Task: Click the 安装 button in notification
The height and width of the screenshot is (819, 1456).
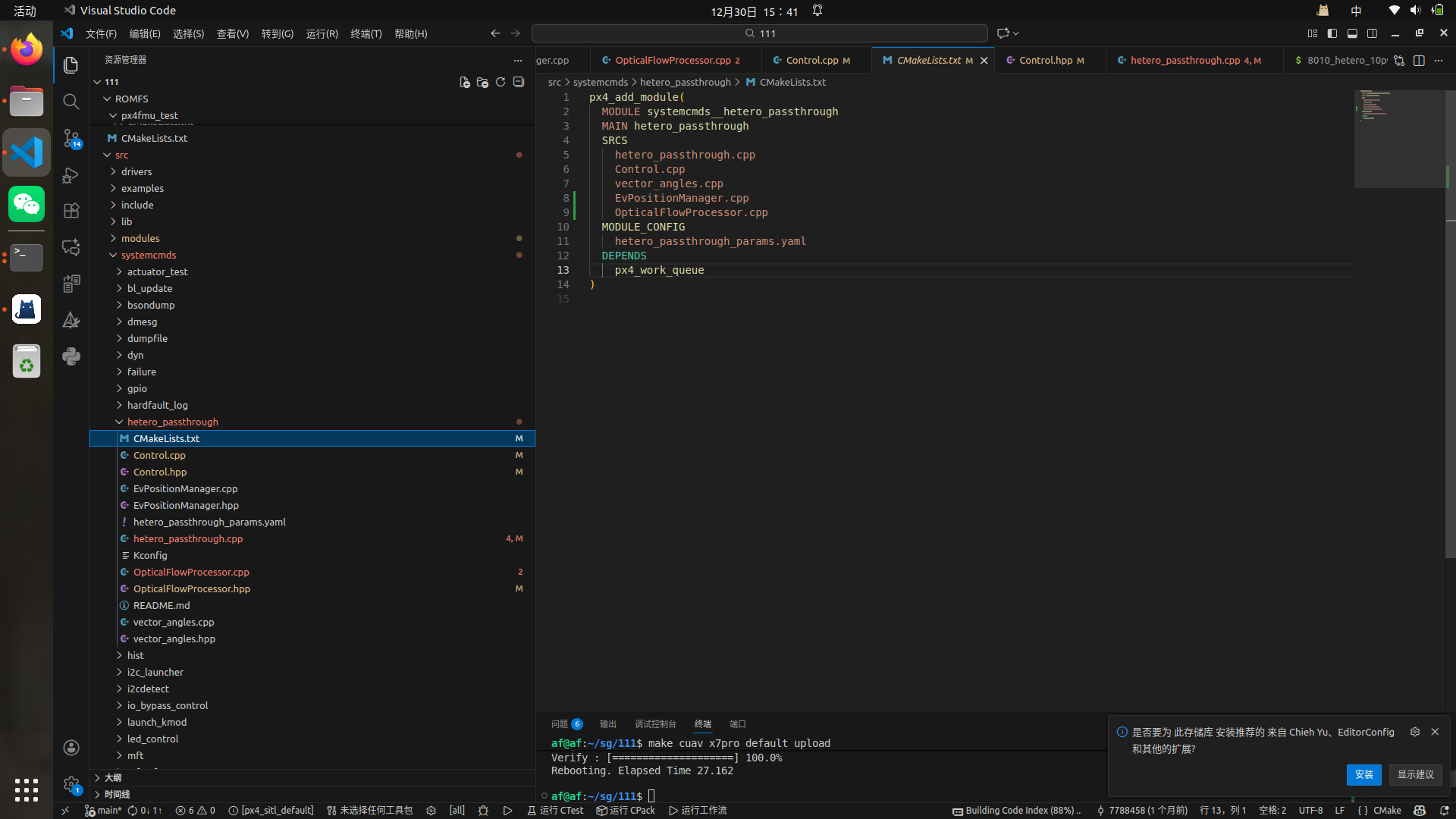Action: pyautogui.click(x=1363, y=774)
